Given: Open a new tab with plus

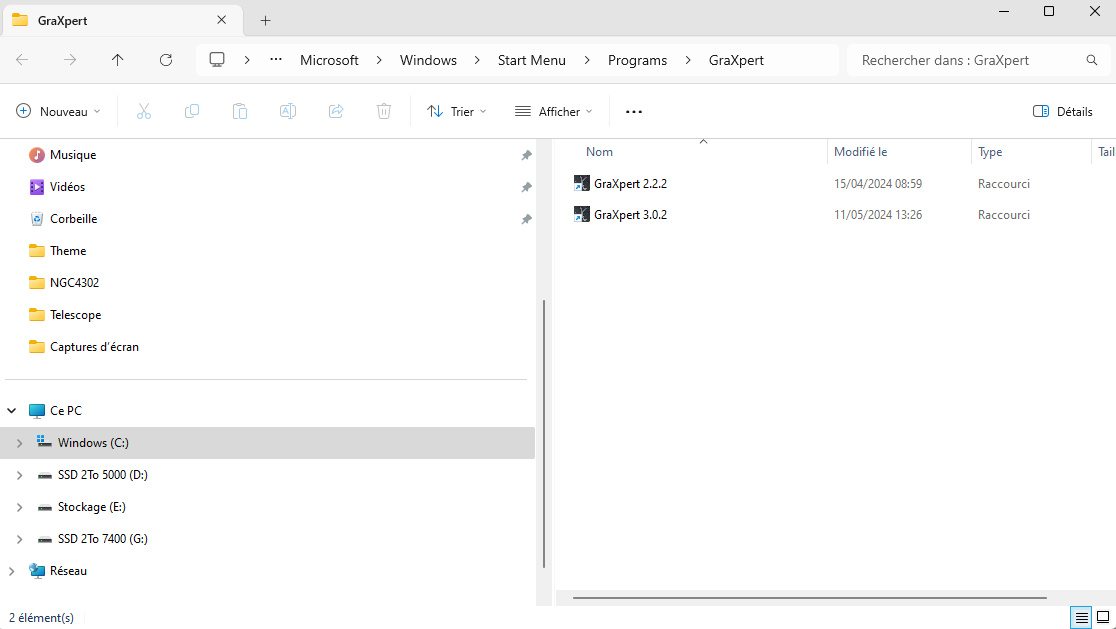Looking at the screenshot, I should tap(265, 21).
